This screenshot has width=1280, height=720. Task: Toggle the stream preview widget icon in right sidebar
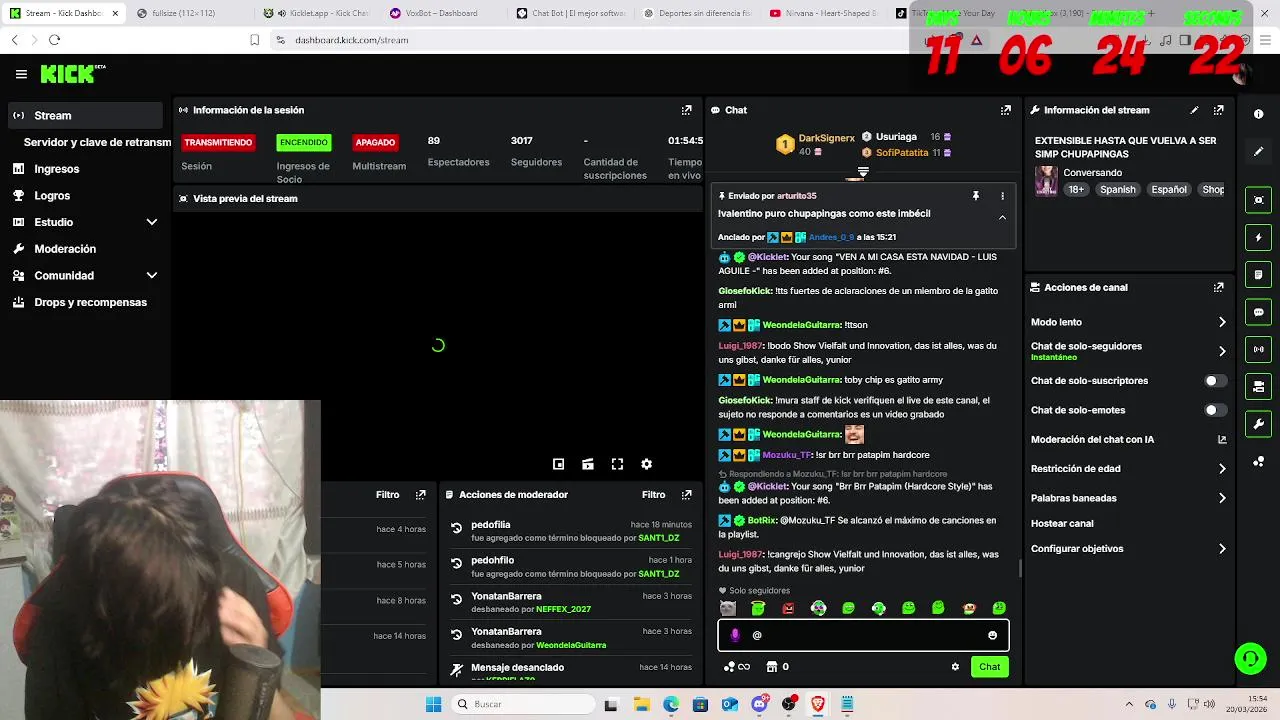click(x=1258, y=200)
